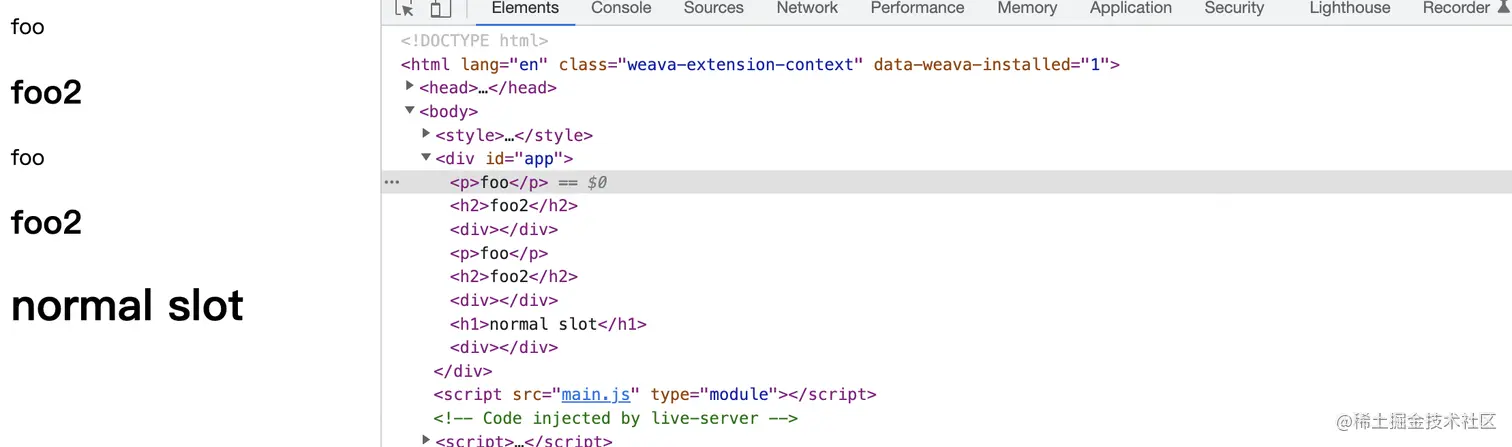The image size is (1512, 447).
Task: Expand the head element node
Action: 409,86
